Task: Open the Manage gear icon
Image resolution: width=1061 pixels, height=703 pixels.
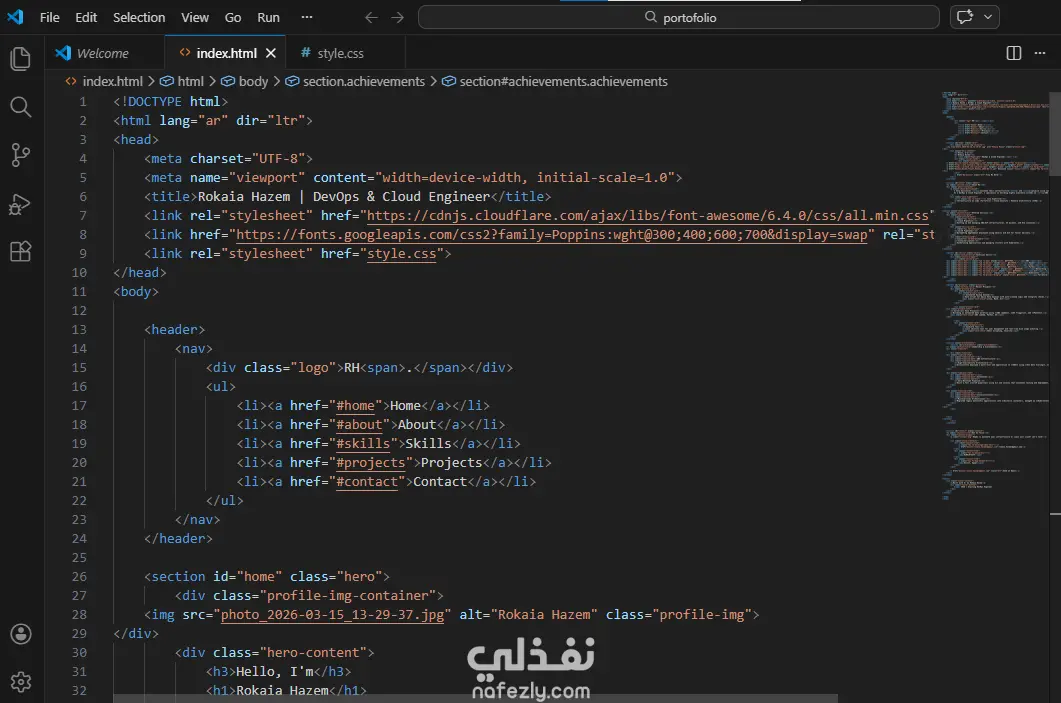Action: coord(20,681)
